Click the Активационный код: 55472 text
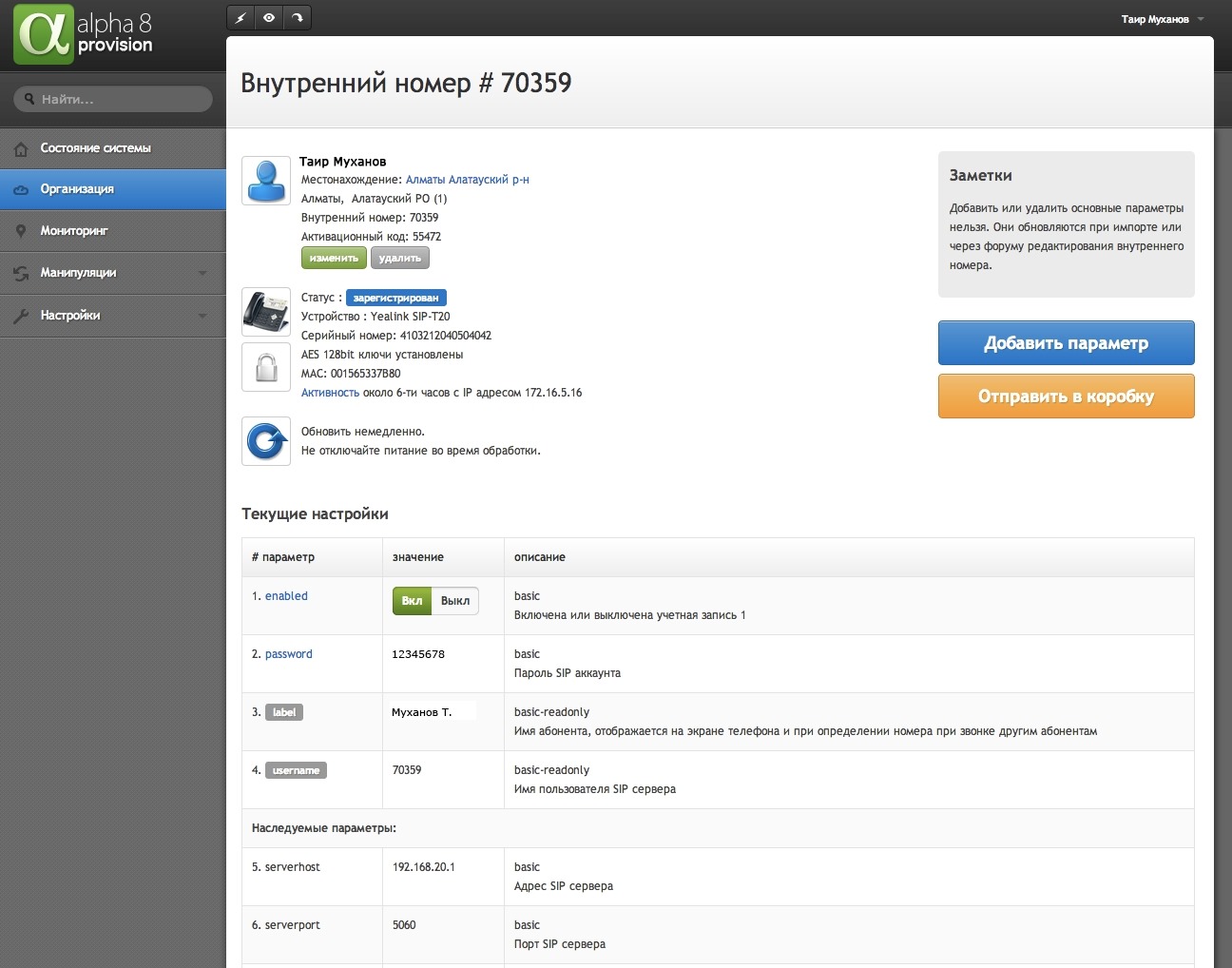This screenshot has height=968, width=1232. pos(371,237)
